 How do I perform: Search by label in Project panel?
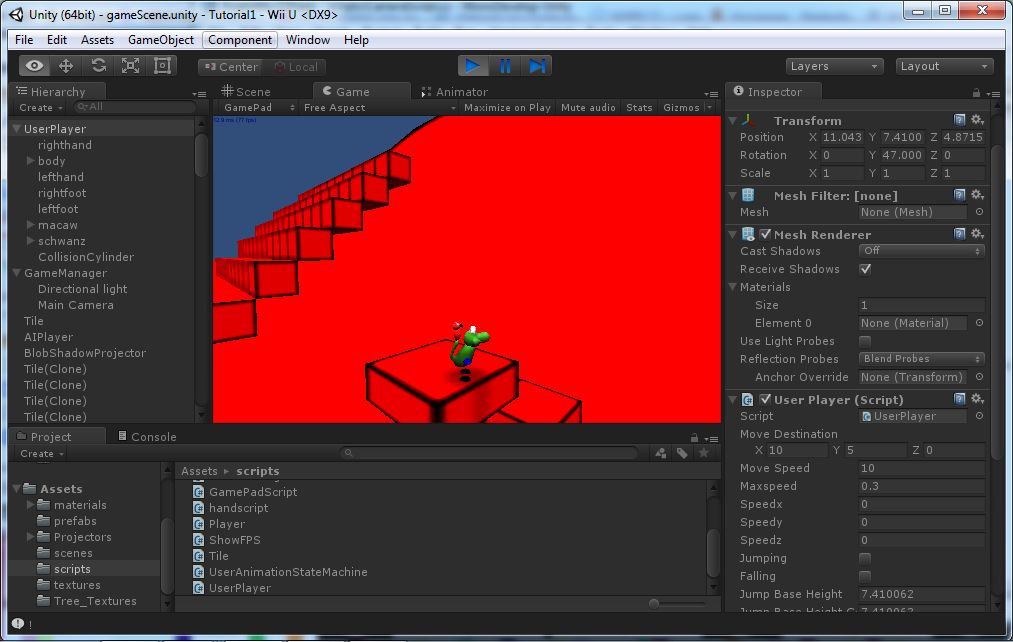682,453
